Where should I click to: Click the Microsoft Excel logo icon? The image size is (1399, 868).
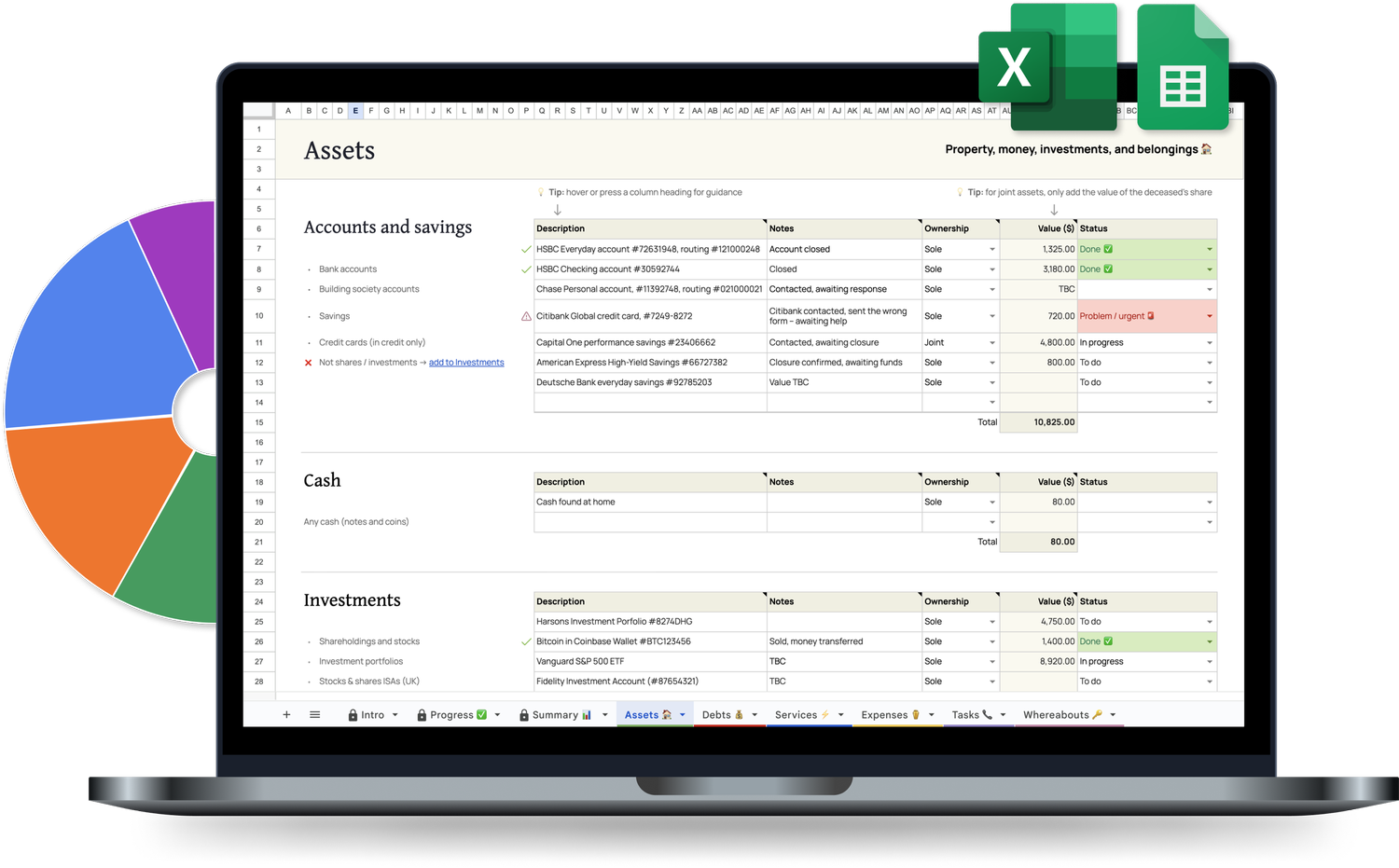(x=1015, y=67)
